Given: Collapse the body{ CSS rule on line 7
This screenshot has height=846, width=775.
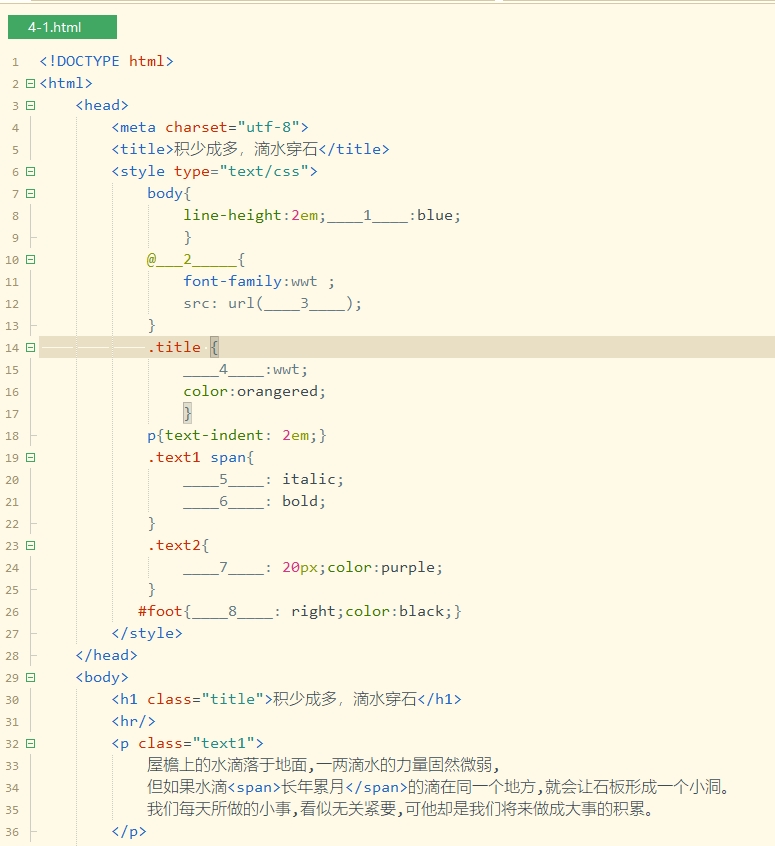Looking at the screenshot, I should click(x=30, y=194).
